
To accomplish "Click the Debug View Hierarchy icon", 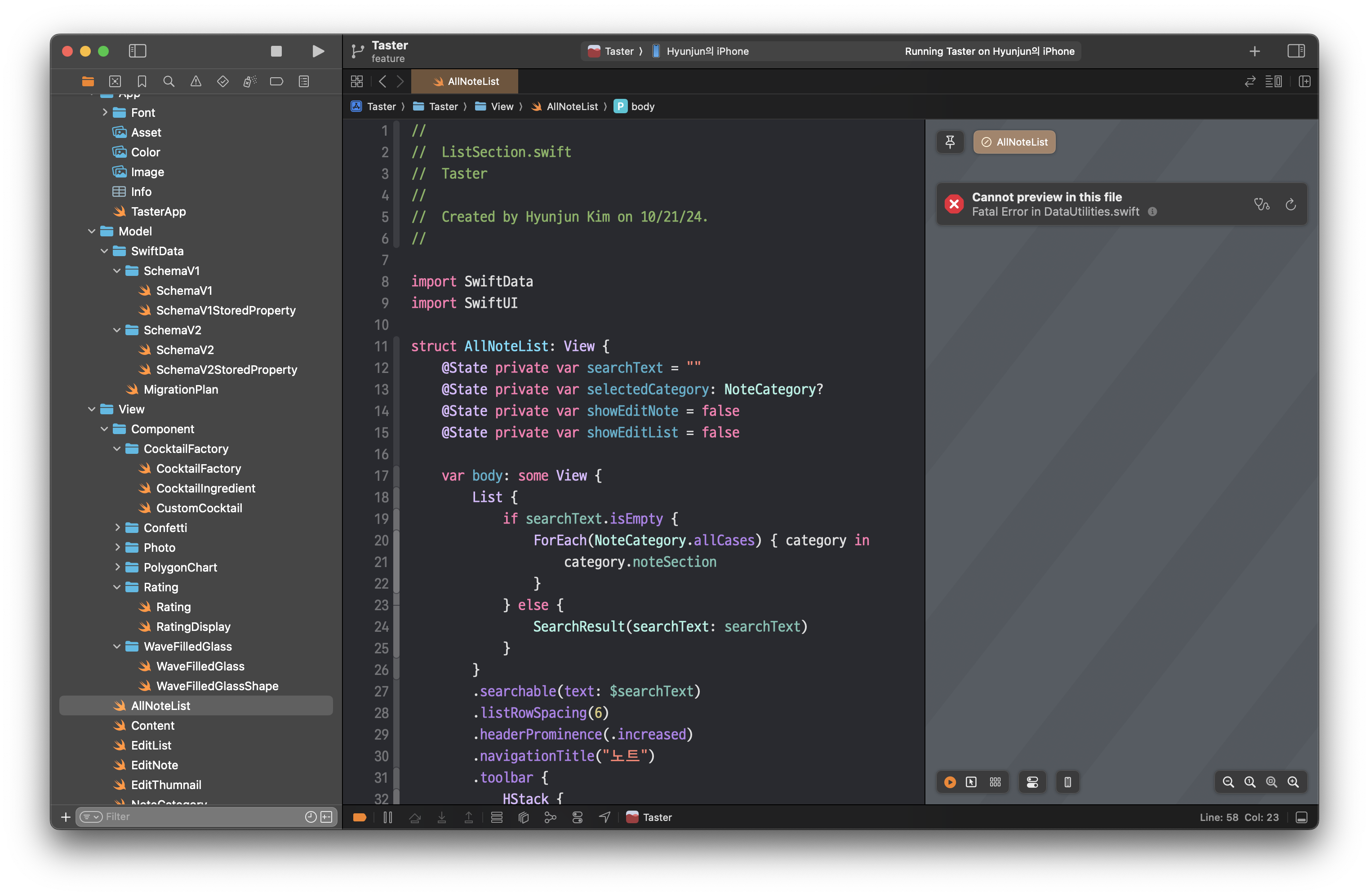I will [x=524, y=817].
